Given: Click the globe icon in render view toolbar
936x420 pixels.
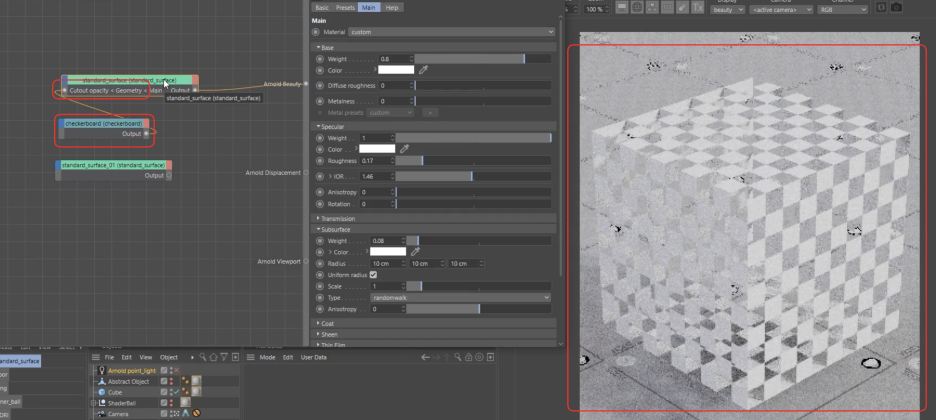Looking at the screenshot, I should [637, 8].
